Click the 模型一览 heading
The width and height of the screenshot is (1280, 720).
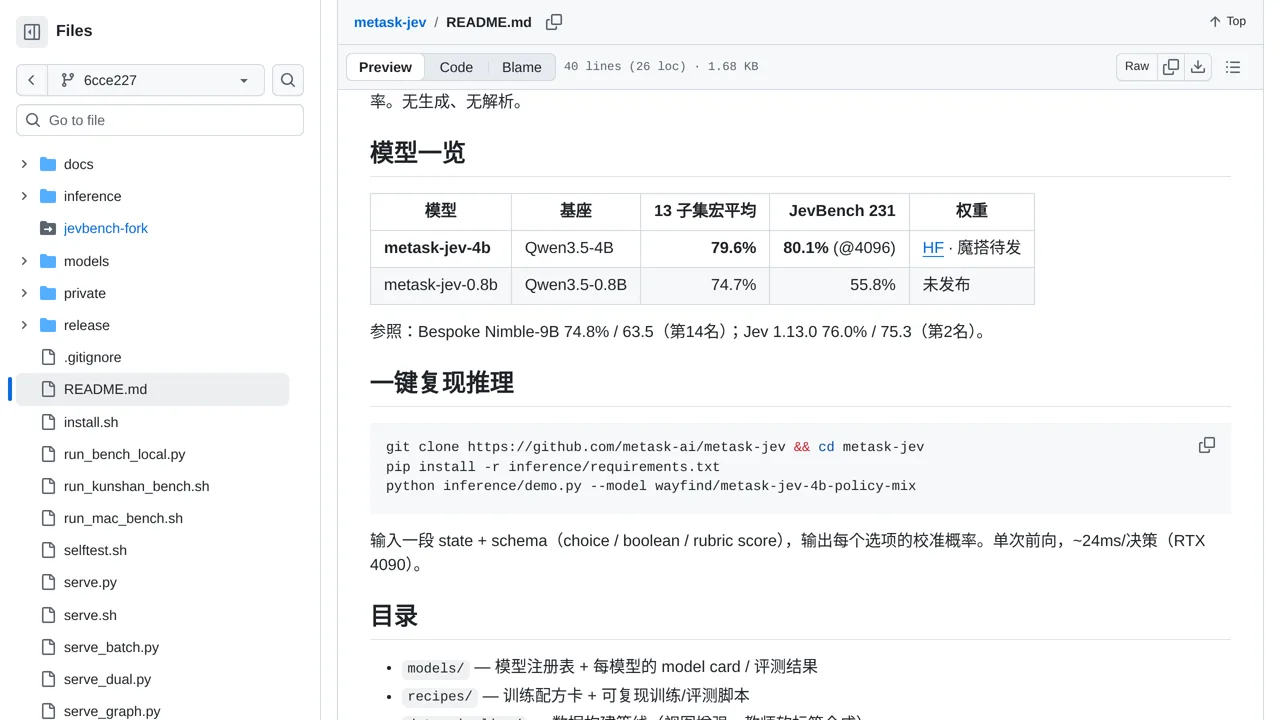coord(418,153)
